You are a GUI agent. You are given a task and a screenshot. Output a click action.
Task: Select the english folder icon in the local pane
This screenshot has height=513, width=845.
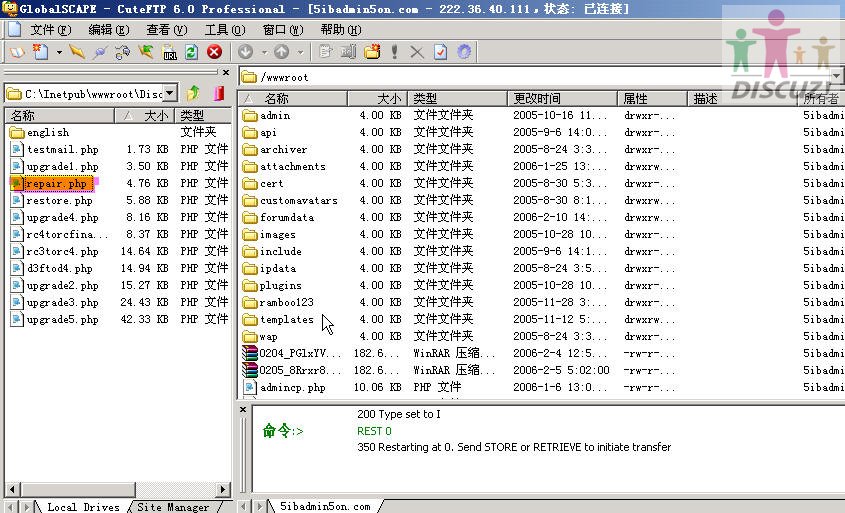click(x=17, y=132)
